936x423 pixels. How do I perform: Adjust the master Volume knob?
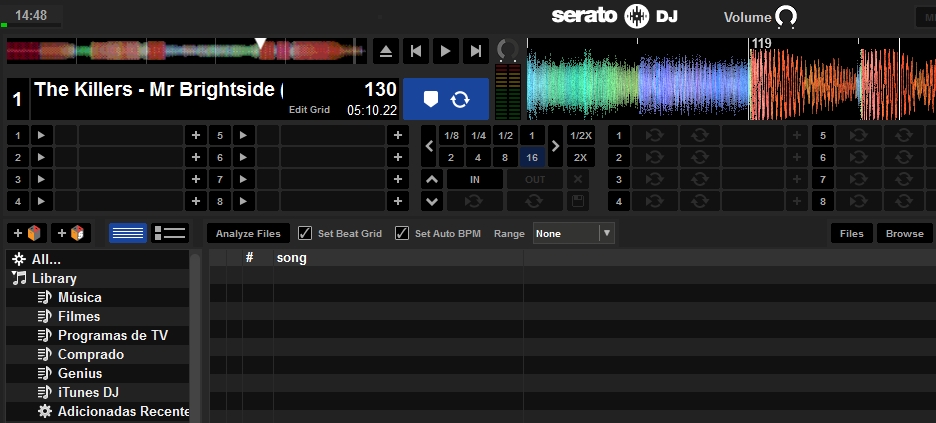pyautogui.click(x=786, y=17)
